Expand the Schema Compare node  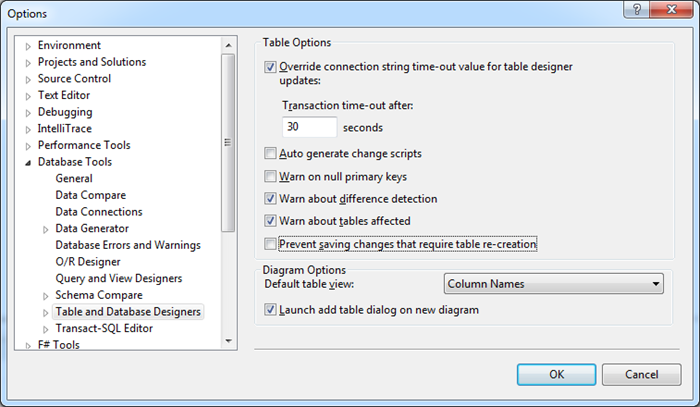(46, 296)
